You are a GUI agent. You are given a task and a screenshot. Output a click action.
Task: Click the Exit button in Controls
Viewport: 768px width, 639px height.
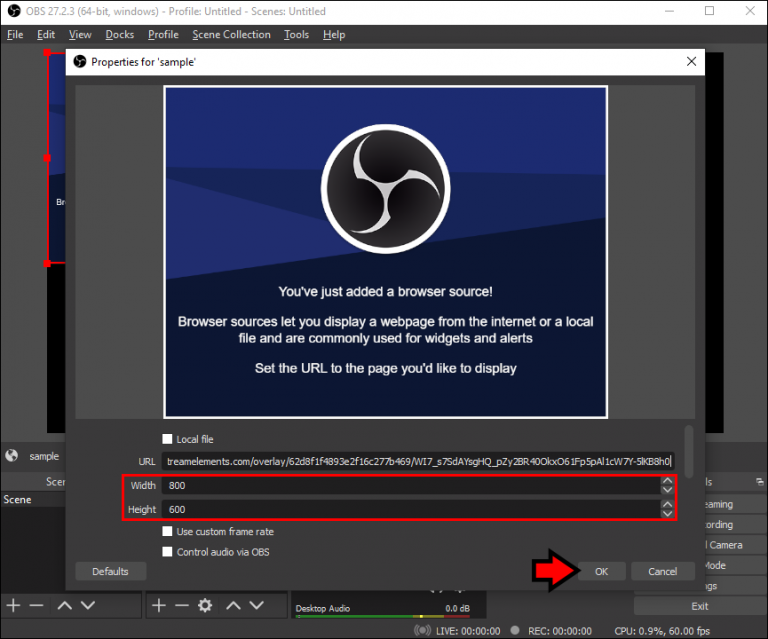700,606
